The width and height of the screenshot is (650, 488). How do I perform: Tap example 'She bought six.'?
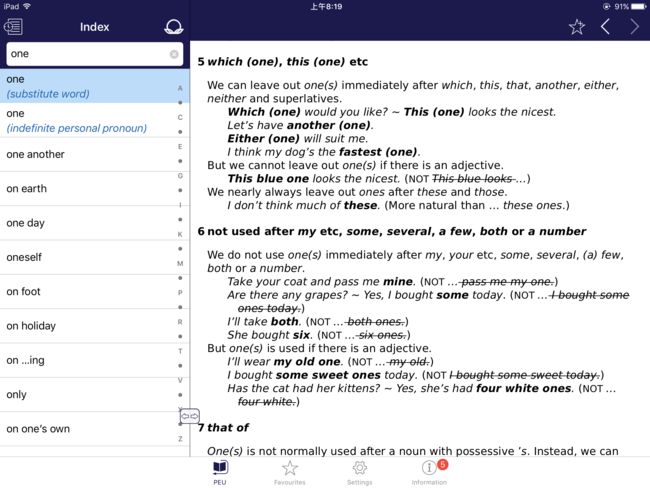[x=269, y=335]
